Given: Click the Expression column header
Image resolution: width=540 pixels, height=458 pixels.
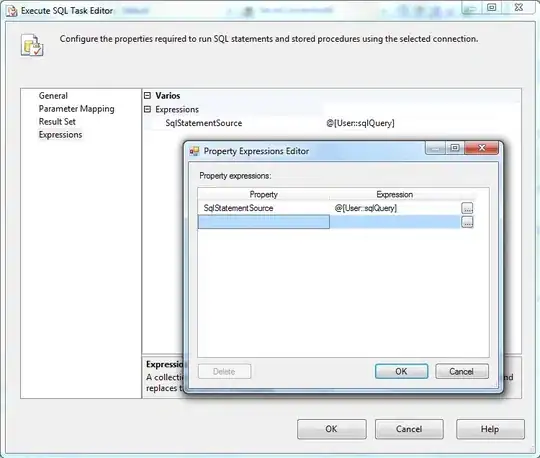Looking at the screenshot, I should click(395, 195).
